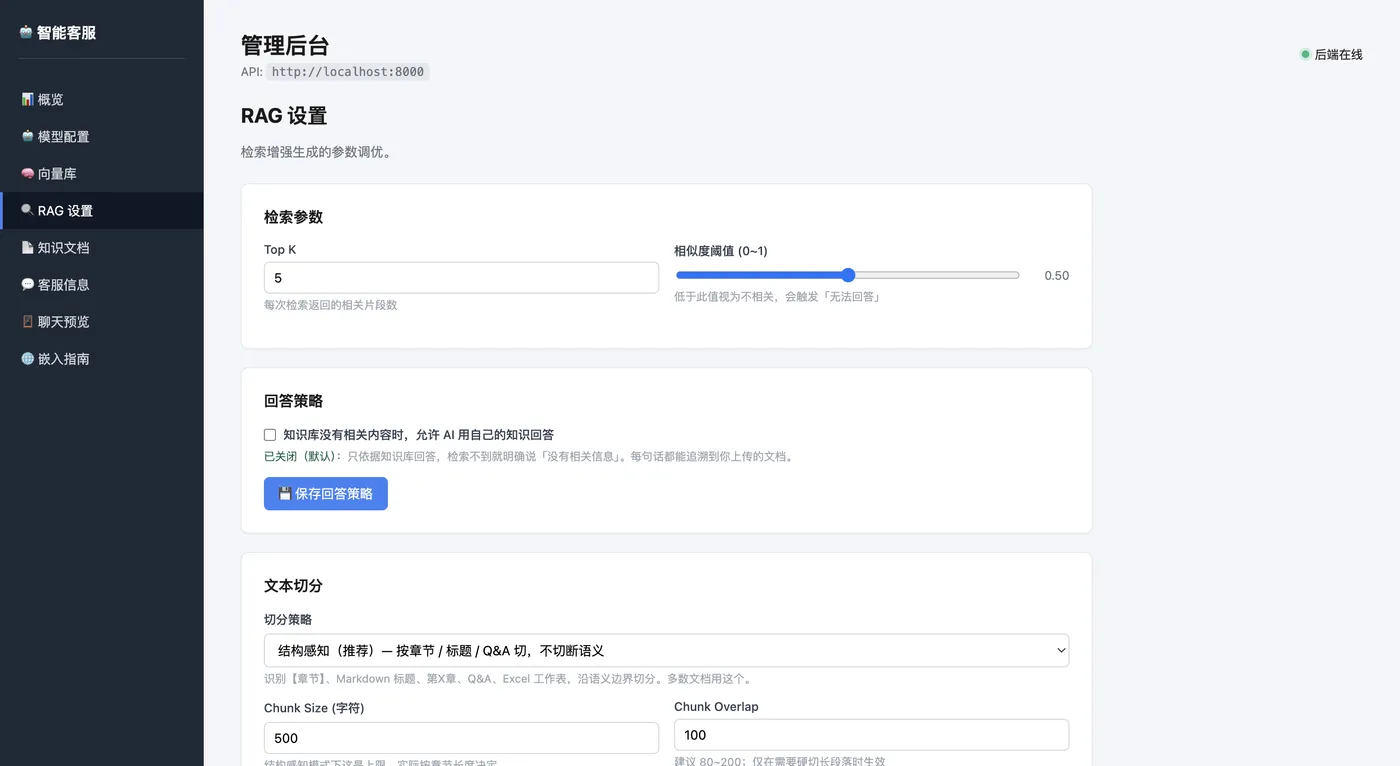Click the 保存回答策略 button
1400x766 pixels.
click(326, 493)
